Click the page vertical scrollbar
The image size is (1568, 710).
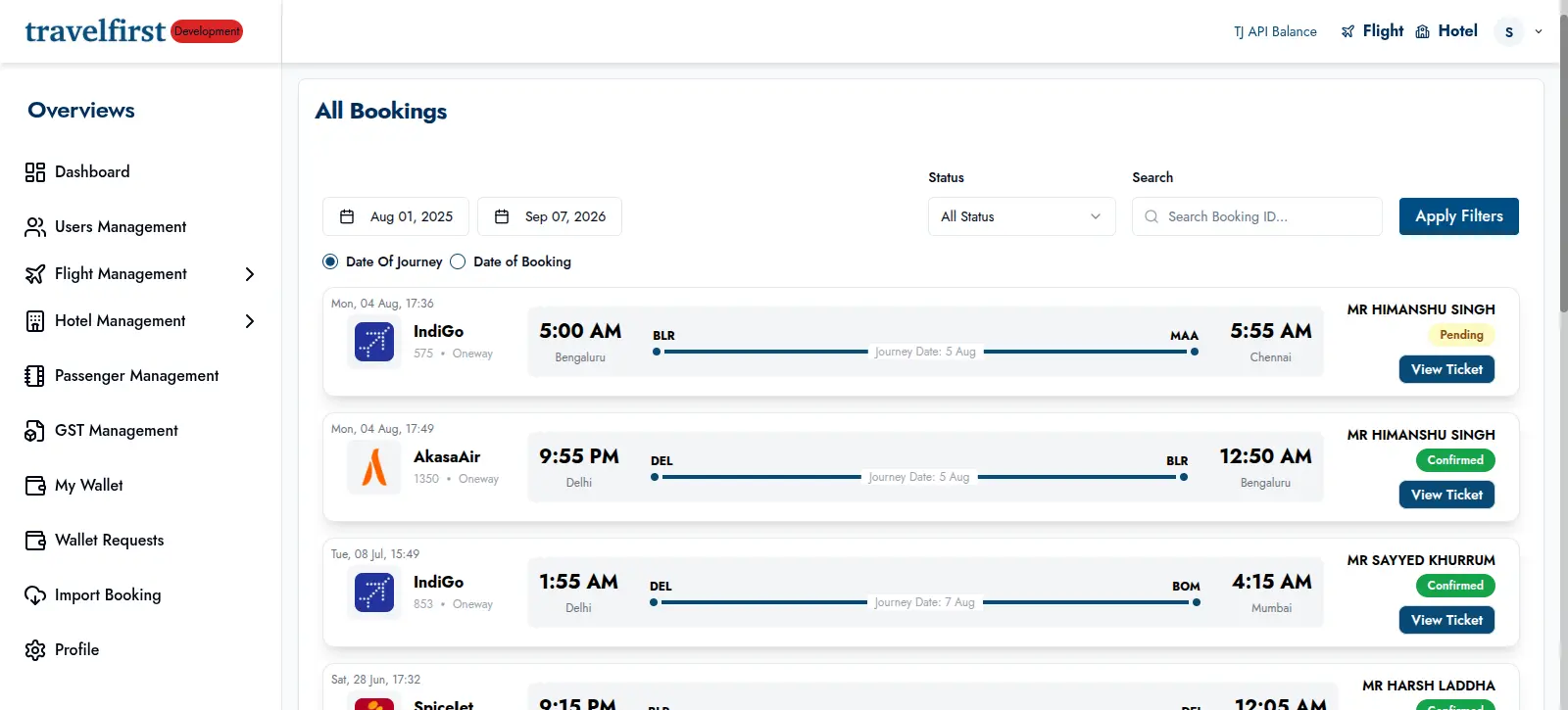click(x=1563, y=165)
